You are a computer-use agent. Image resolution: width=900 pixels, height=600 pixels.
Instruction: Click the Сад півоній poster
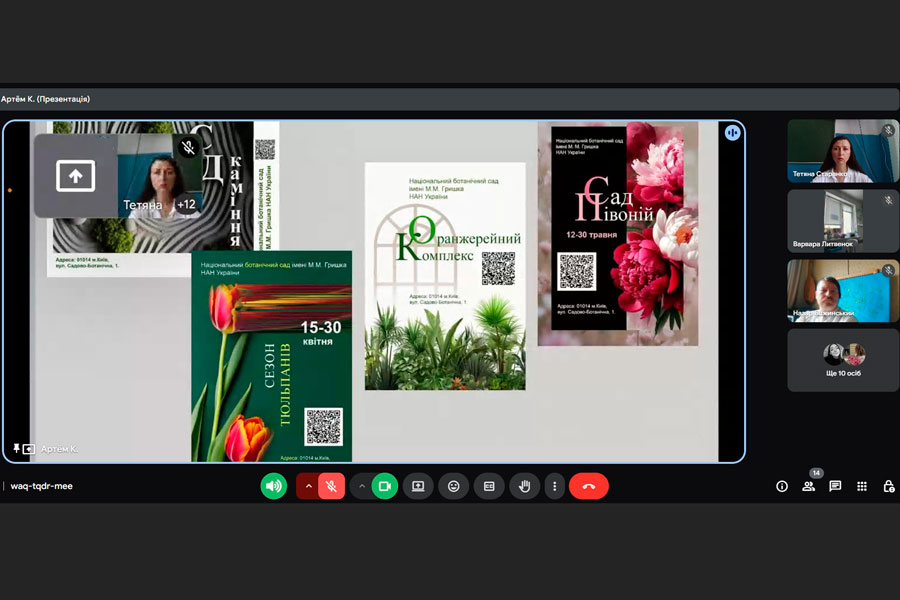tap(618, 233)
